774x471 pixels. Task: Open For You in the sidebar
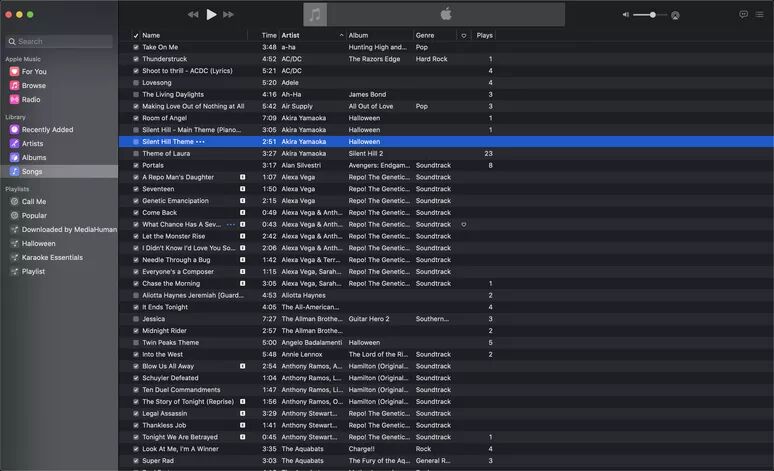pyautogui.click(x=34, y=72)
